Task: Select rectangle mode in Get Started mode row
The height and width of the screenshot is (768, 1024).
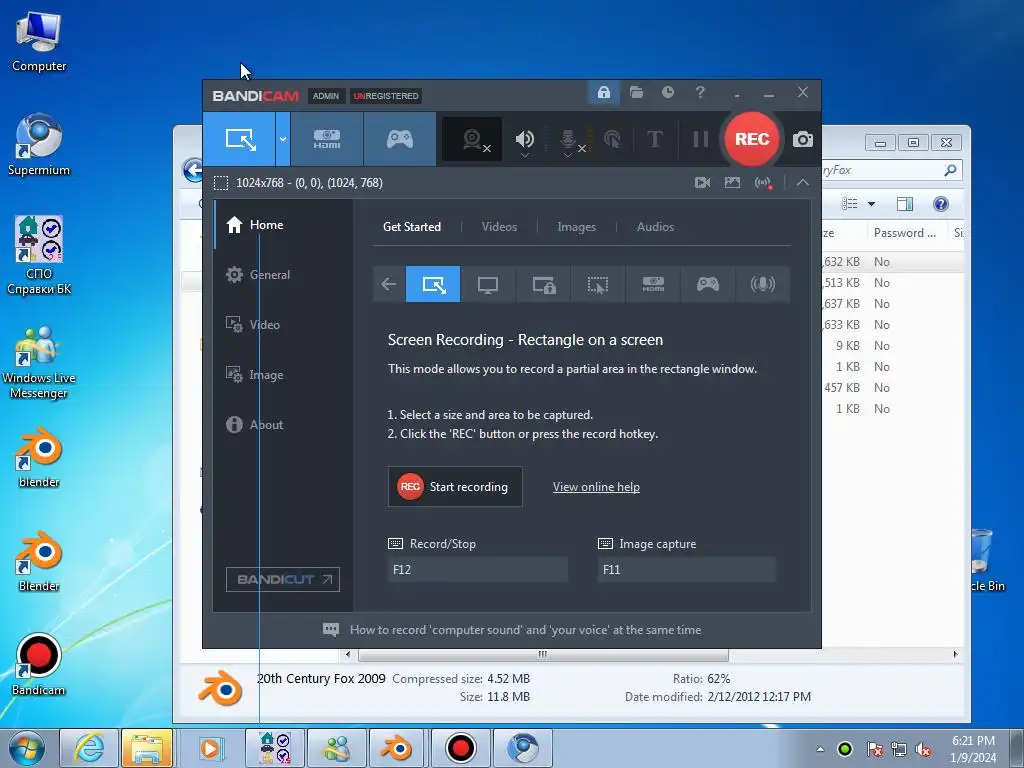Action: tap(433, 284)
